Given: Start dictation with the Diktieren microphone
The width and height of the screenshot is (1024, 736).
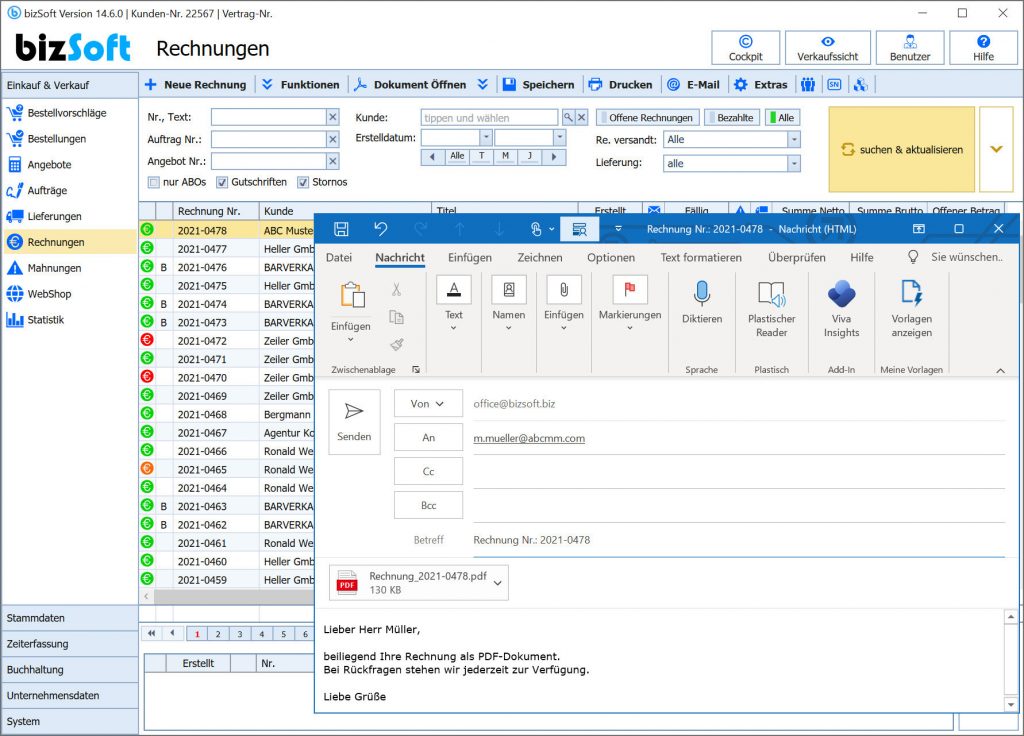Looking at the screenshot, I should click(701, 295).
